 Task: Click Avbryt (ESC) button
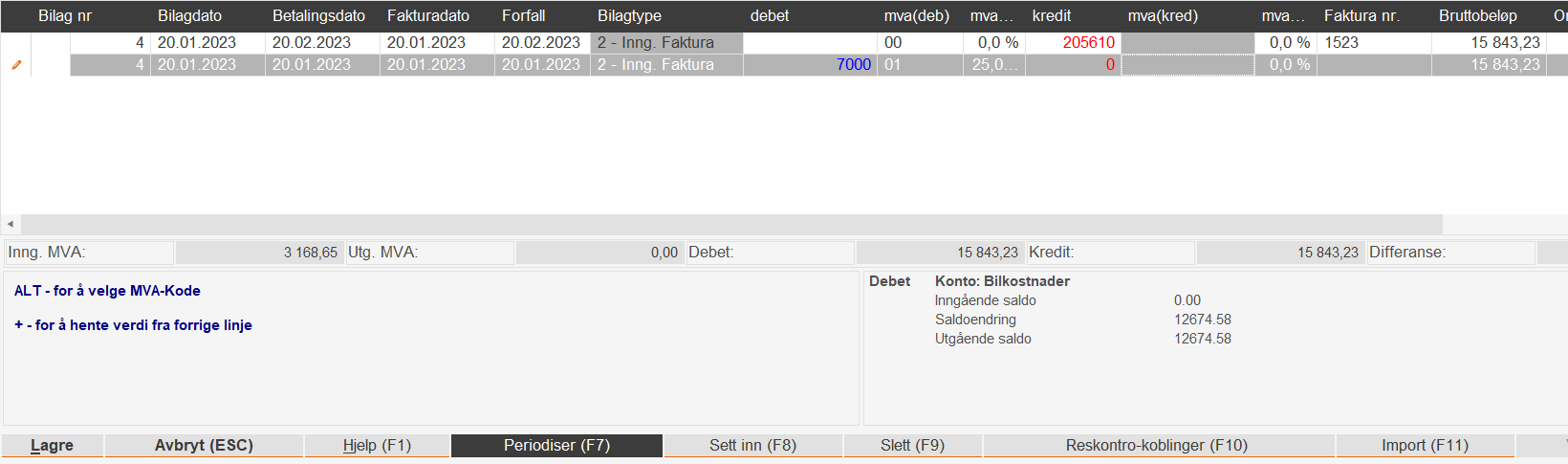[204, 446]
